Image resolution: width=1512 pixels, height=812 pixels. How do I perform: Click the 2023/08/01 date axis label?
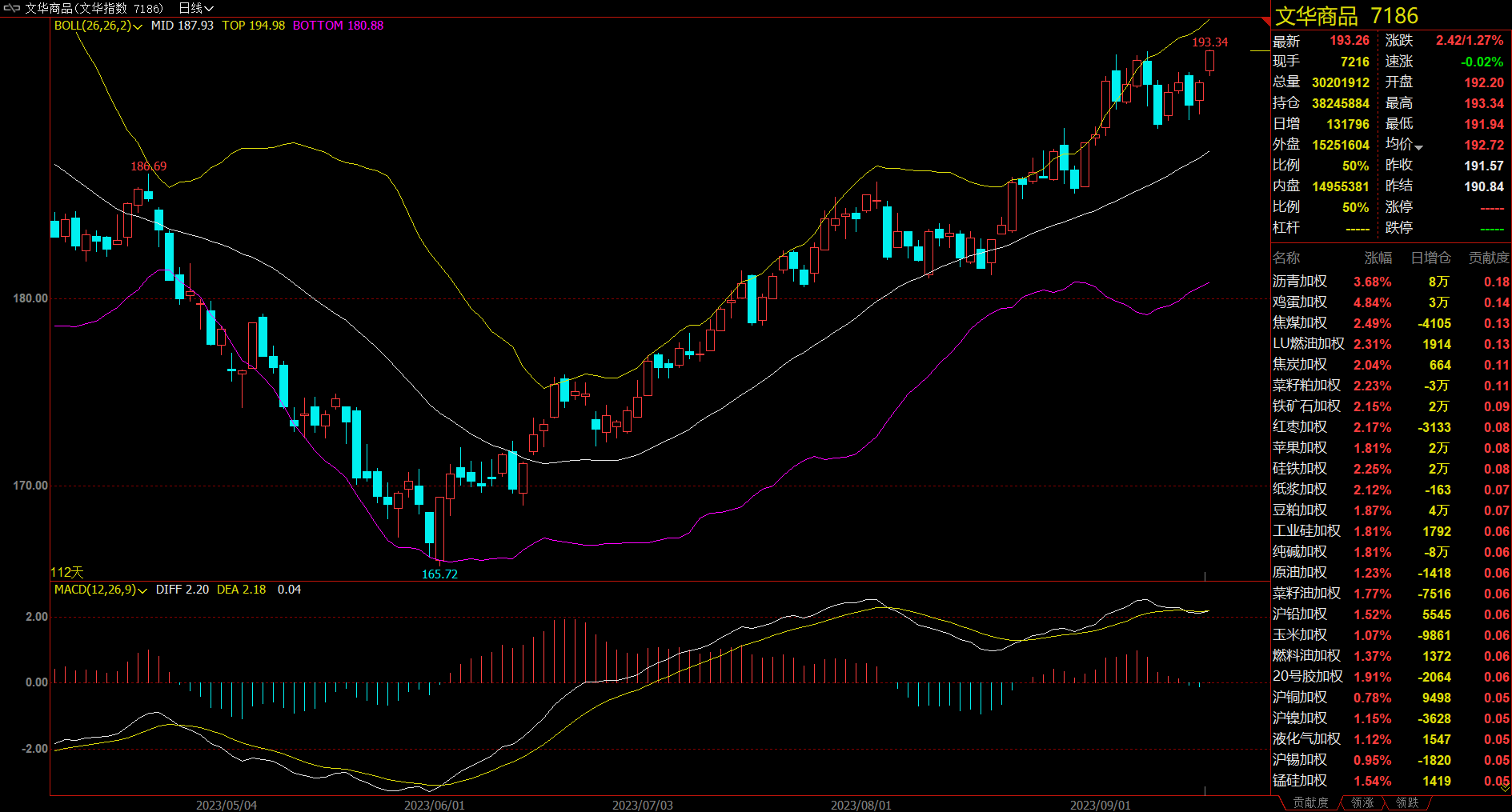pos(860,805)
